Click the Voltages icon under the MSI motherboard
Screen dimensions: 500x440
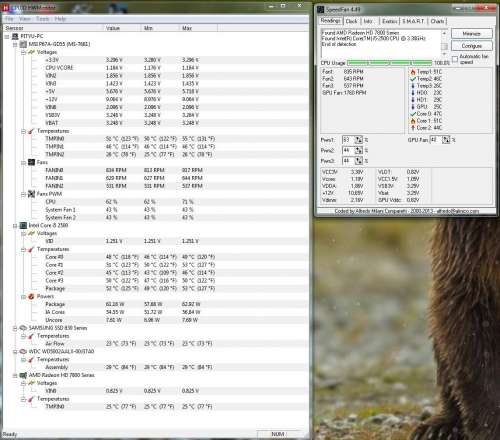click(31, 52)
